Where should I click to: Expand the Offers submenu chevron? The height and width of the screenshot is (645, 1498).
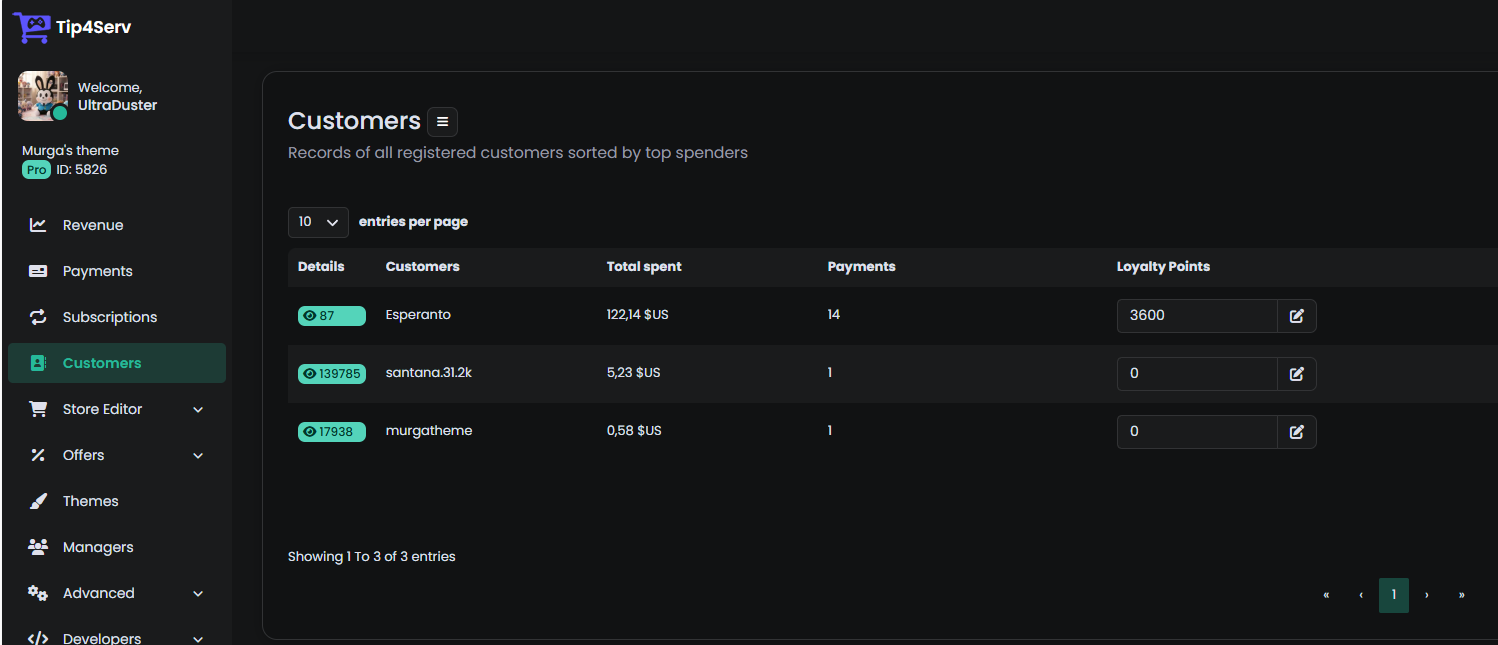(198, 455)
